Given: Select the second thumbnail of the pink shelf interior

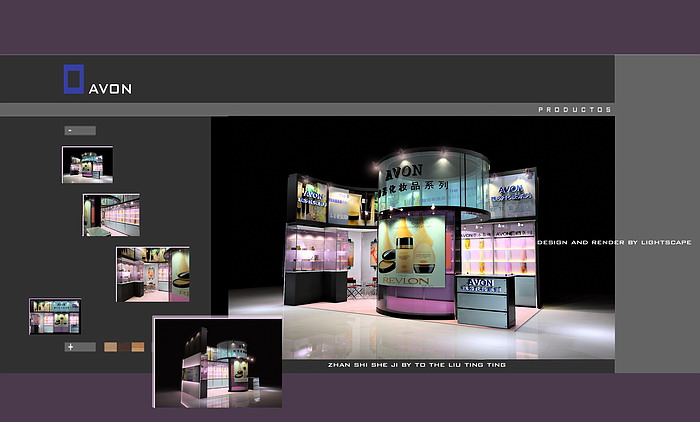Looking at the screenshot, I should click(x=111, y=215).
